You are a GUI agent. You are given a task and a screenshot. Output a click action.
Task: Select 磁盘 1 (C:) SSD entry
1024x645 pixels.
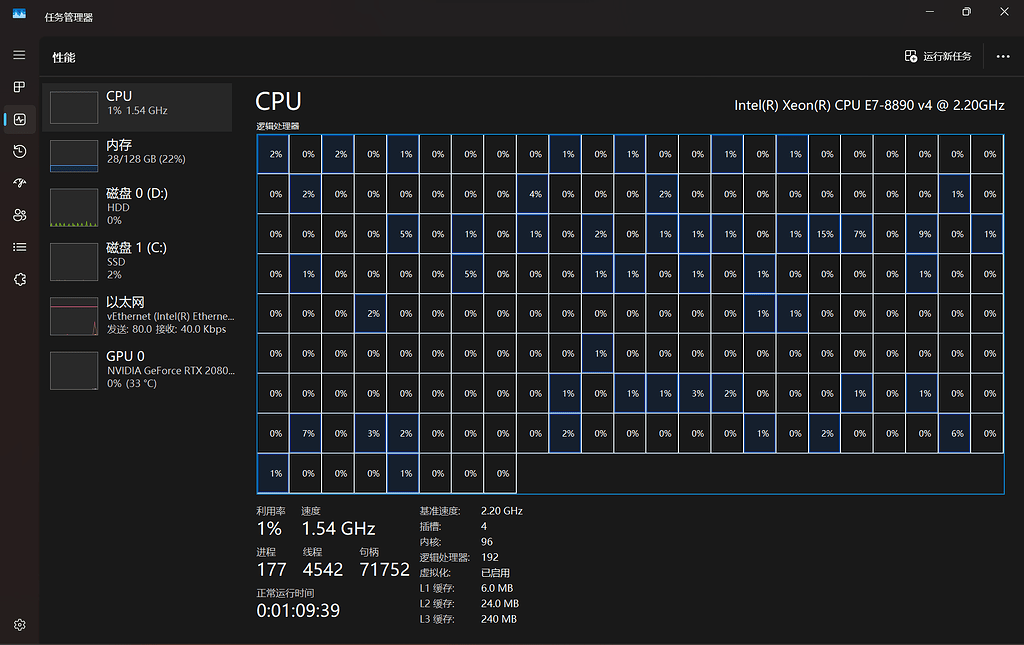(137, 261)
